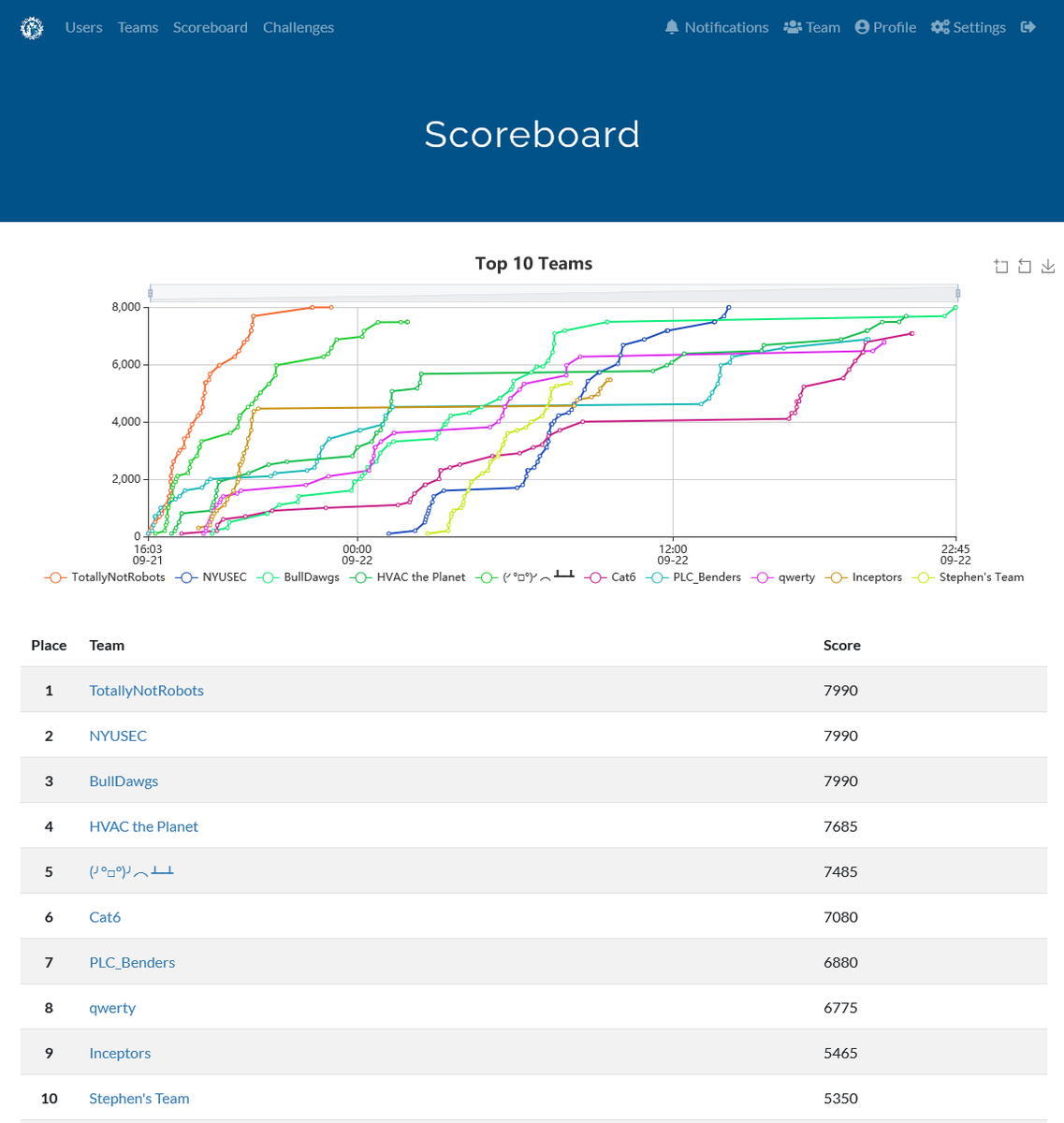Image resolution: width=1064 pixels, height=1123 pixels.
Task: Toggle TotallyNotRobots series in chart legend
Action: tap(104, 577)
